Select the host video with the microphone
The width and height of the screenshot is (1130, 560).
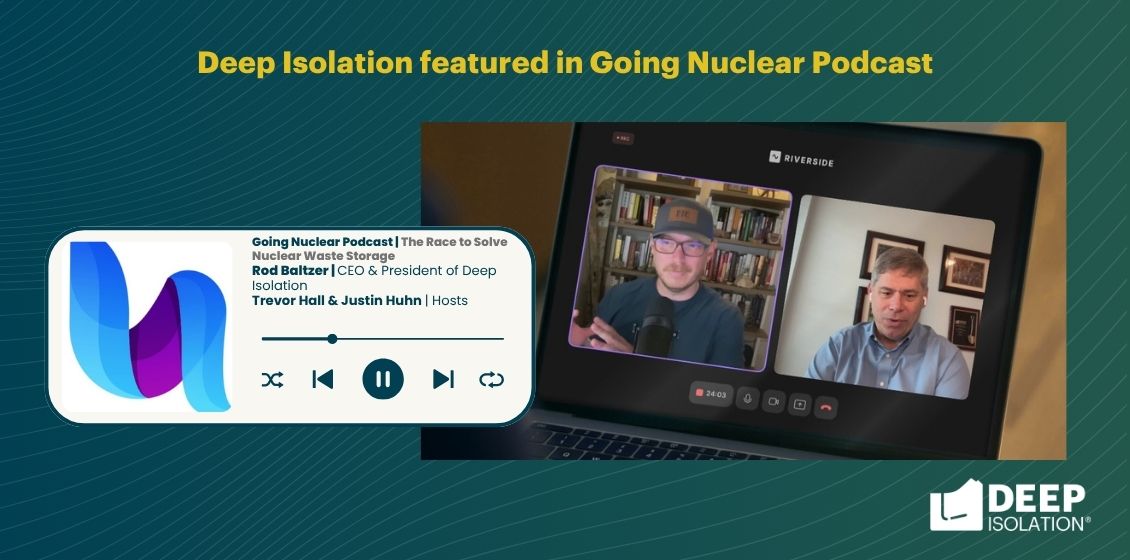(x=679, y=267)
